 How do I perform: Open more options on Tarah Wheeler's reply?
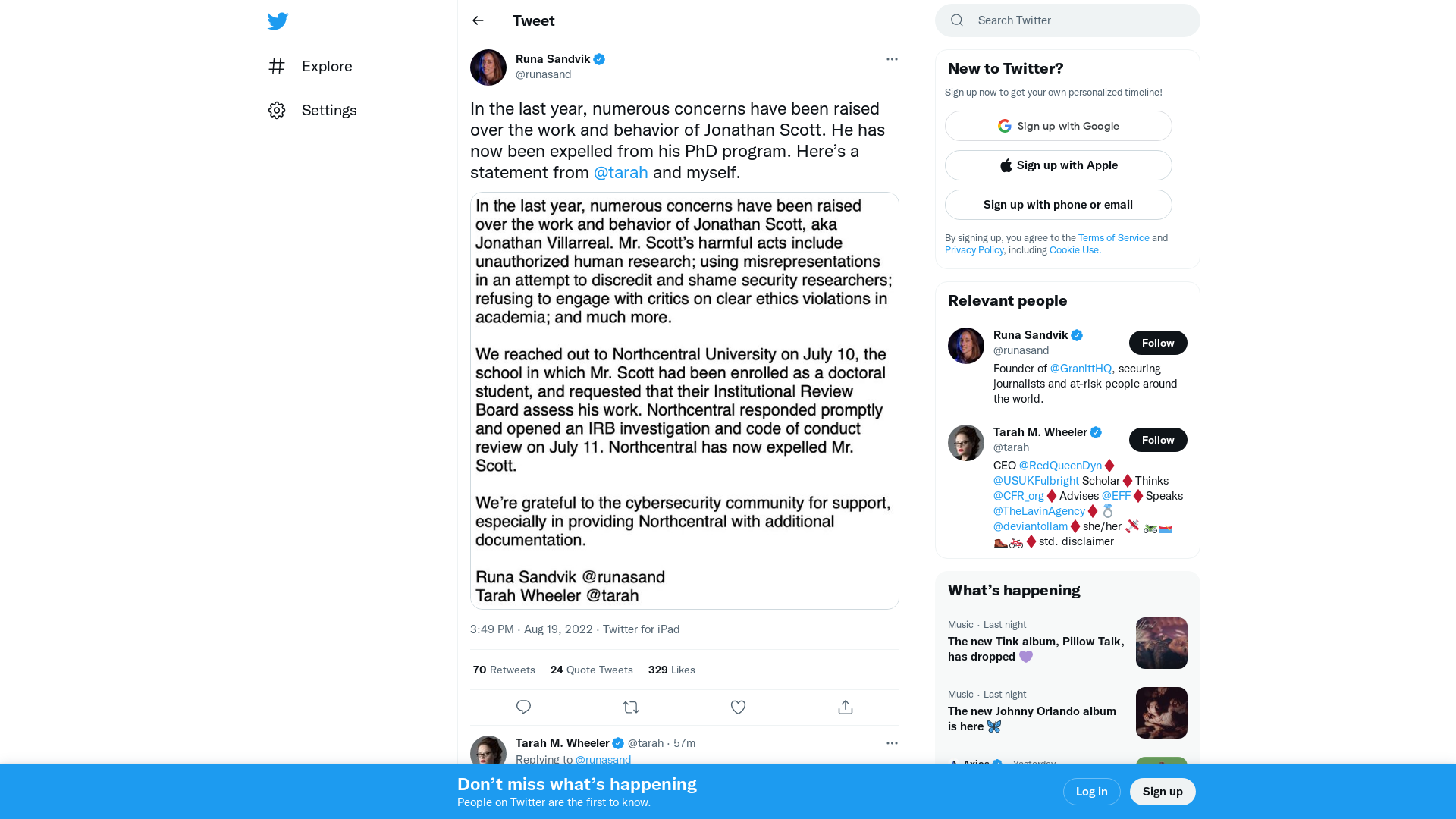892,743
